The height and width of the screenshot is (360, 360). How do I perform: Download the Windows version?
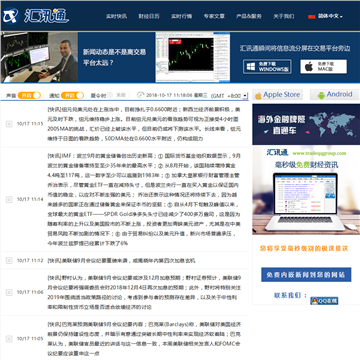(x=267, y=67)
